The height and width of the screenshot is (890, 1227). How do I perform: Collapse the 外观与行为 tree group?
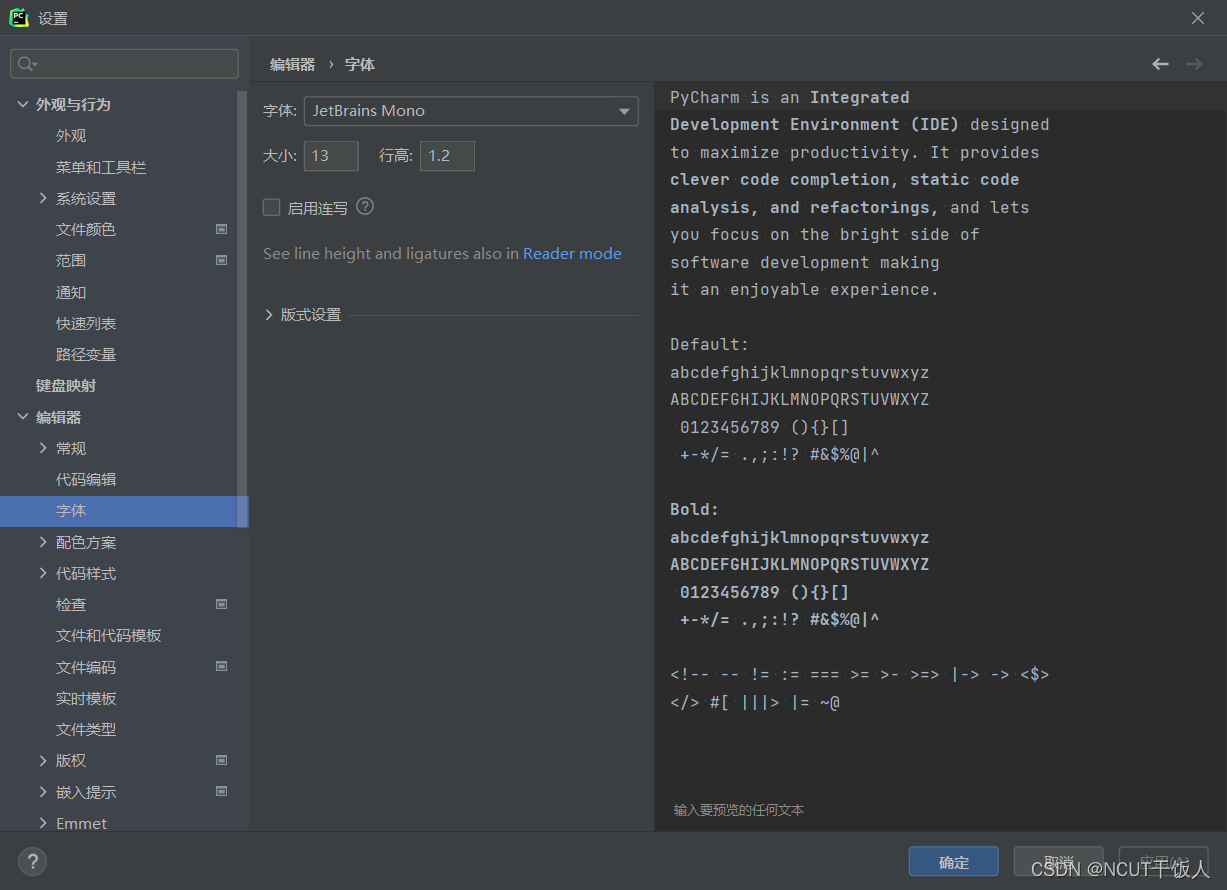(x=23, y=104)
